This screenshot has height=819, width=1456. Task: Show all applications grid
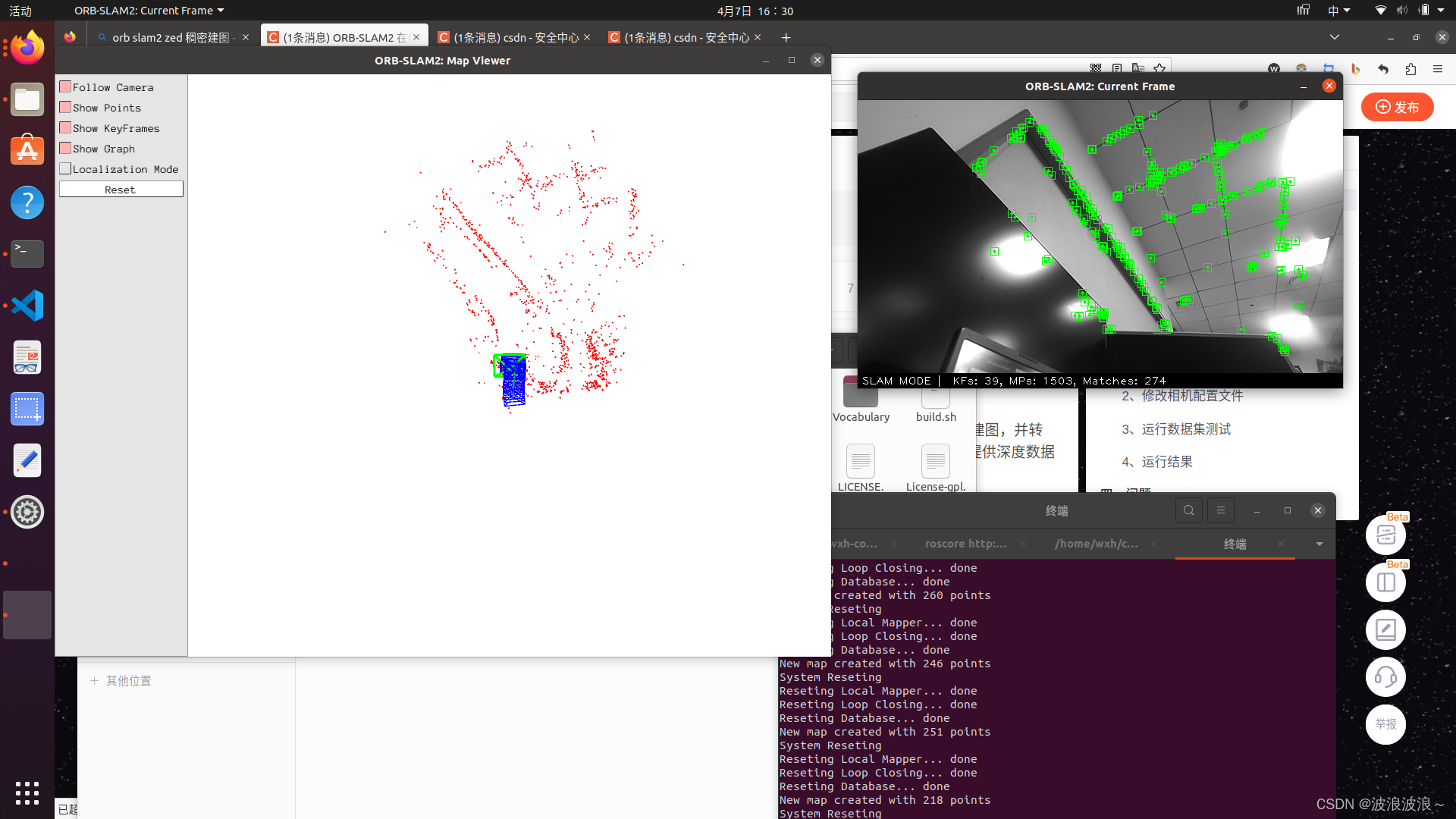tap(27, 792)
